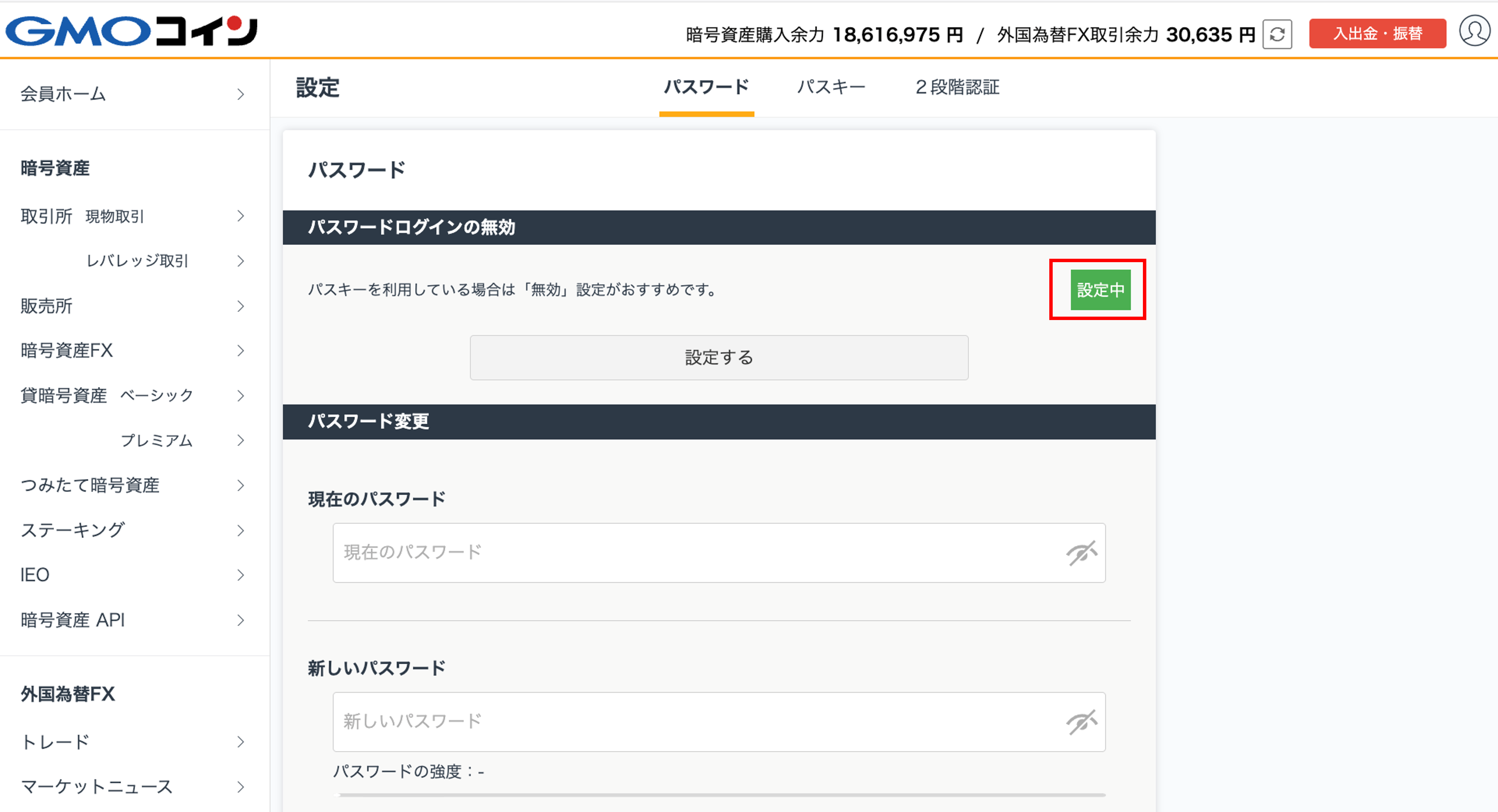1498x812 pixels.
Task: Open the 2段階認証 tab
Action: click(x=957, y=87)
